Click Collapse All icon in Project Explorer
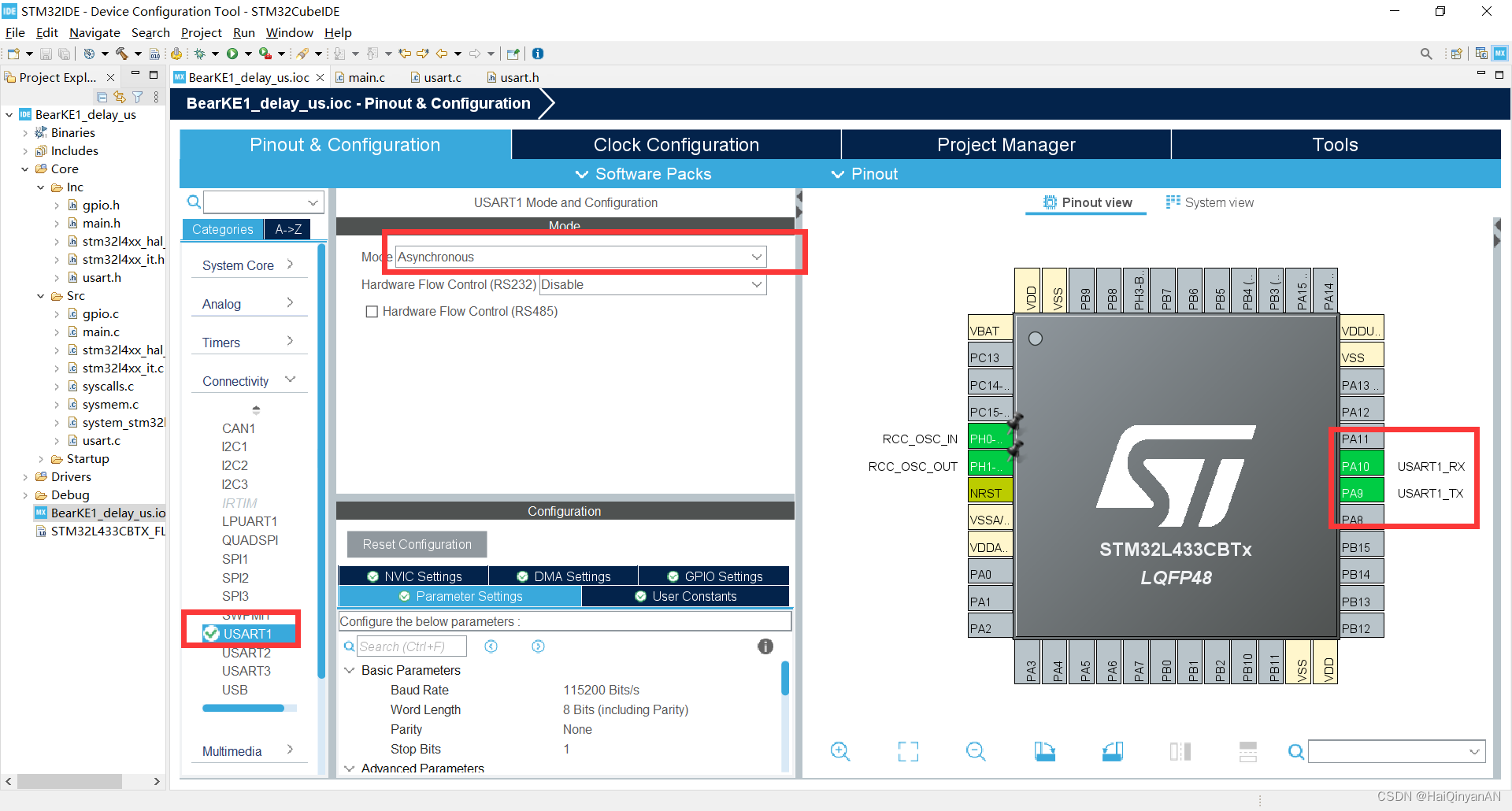This screenshot has height=811, width=1512. 102,97
